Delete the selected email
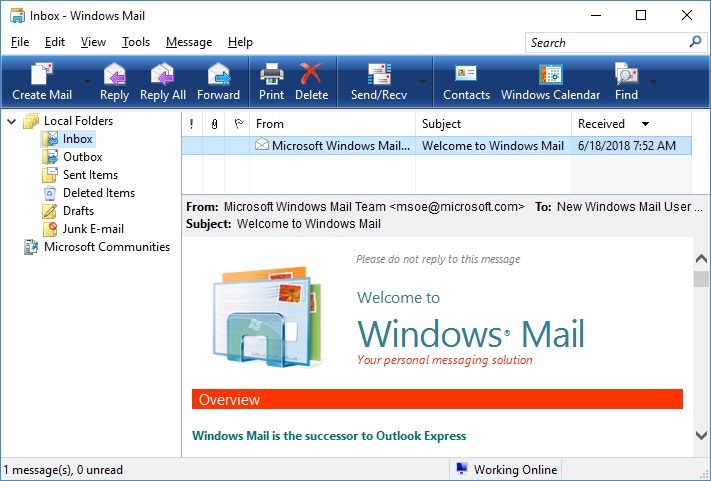The width and height of the screenshot is (711, 481). pos(312,82)
